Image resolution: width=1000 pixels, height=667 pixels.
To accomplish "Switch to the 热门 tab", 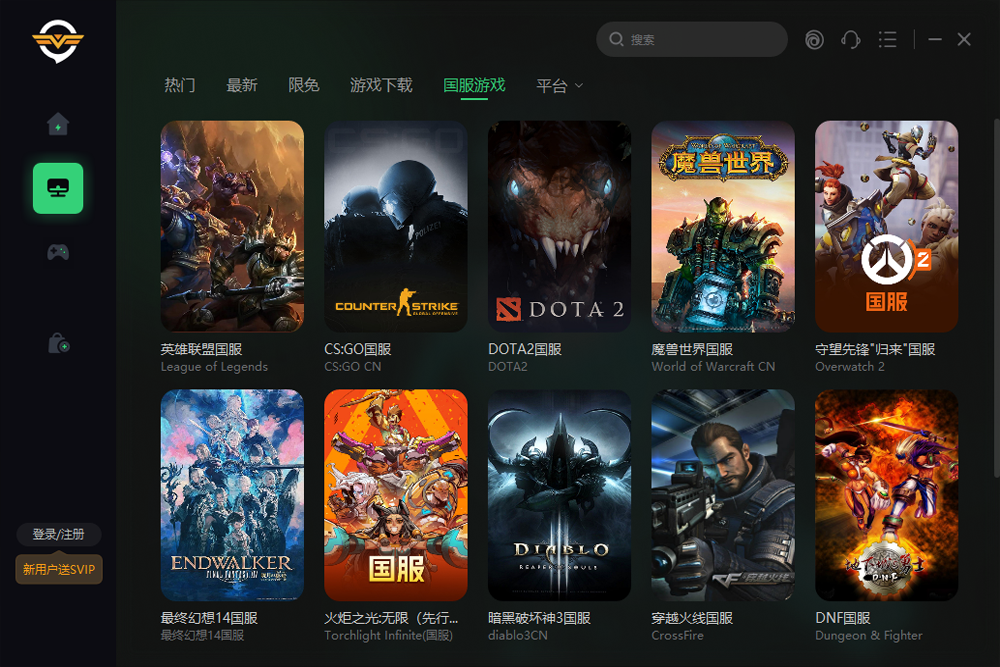I will tap(180, 85).
